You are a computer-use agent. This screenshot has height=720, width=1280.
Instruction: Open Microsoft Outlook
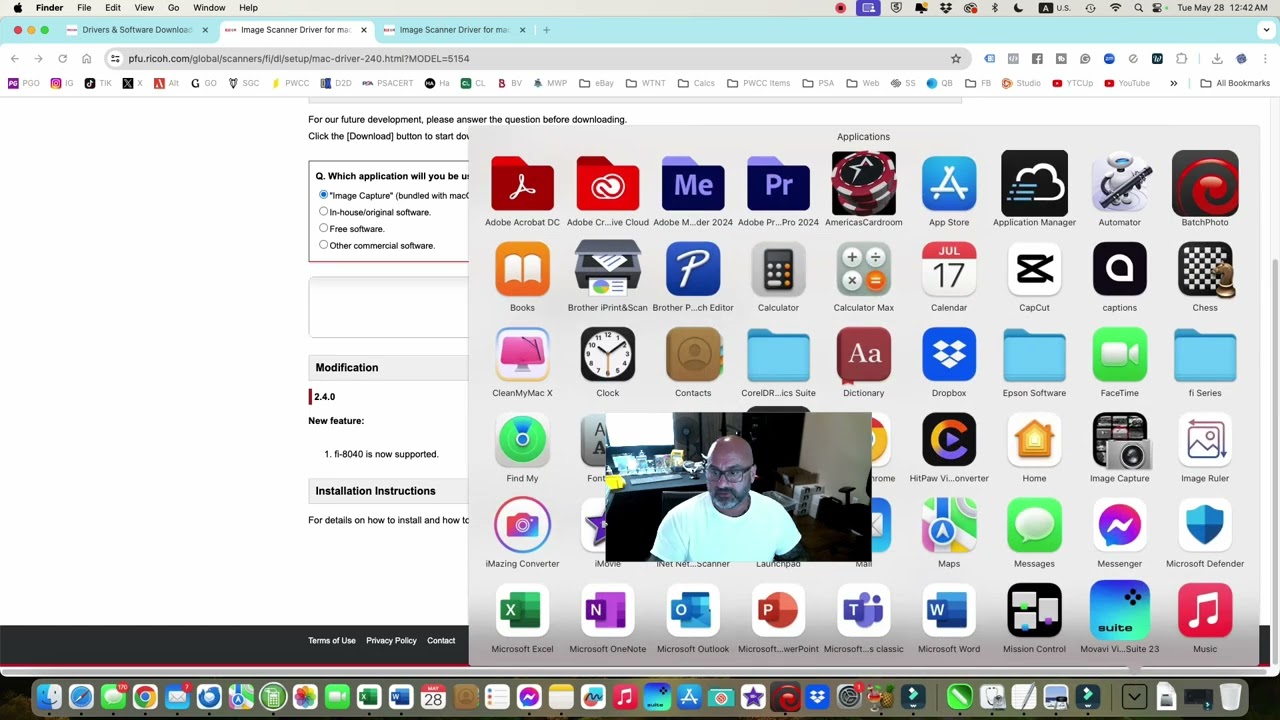(x=693, y=611)
